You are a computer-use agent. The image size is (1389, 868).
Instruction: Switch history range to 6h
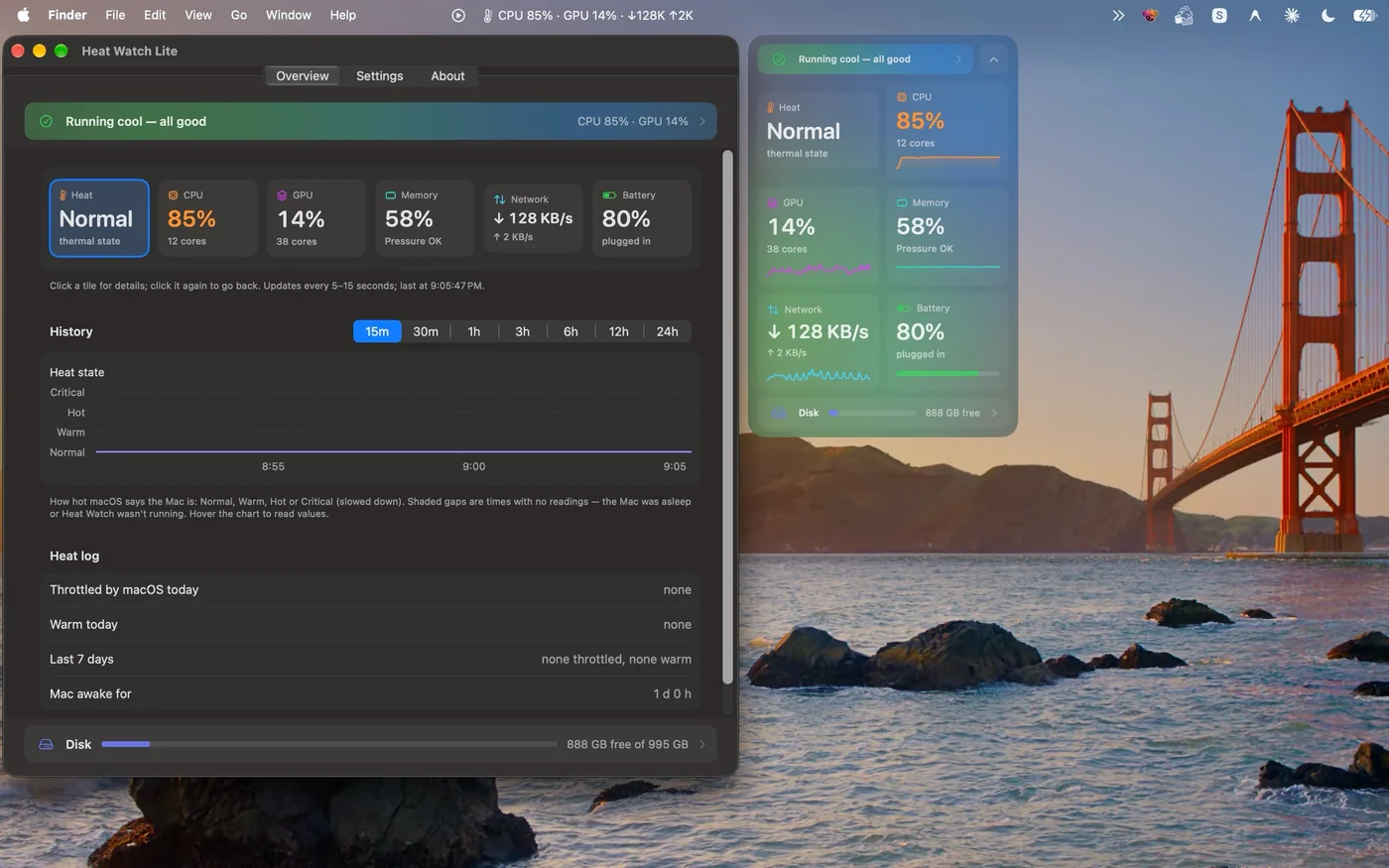[x=570, y=331]
